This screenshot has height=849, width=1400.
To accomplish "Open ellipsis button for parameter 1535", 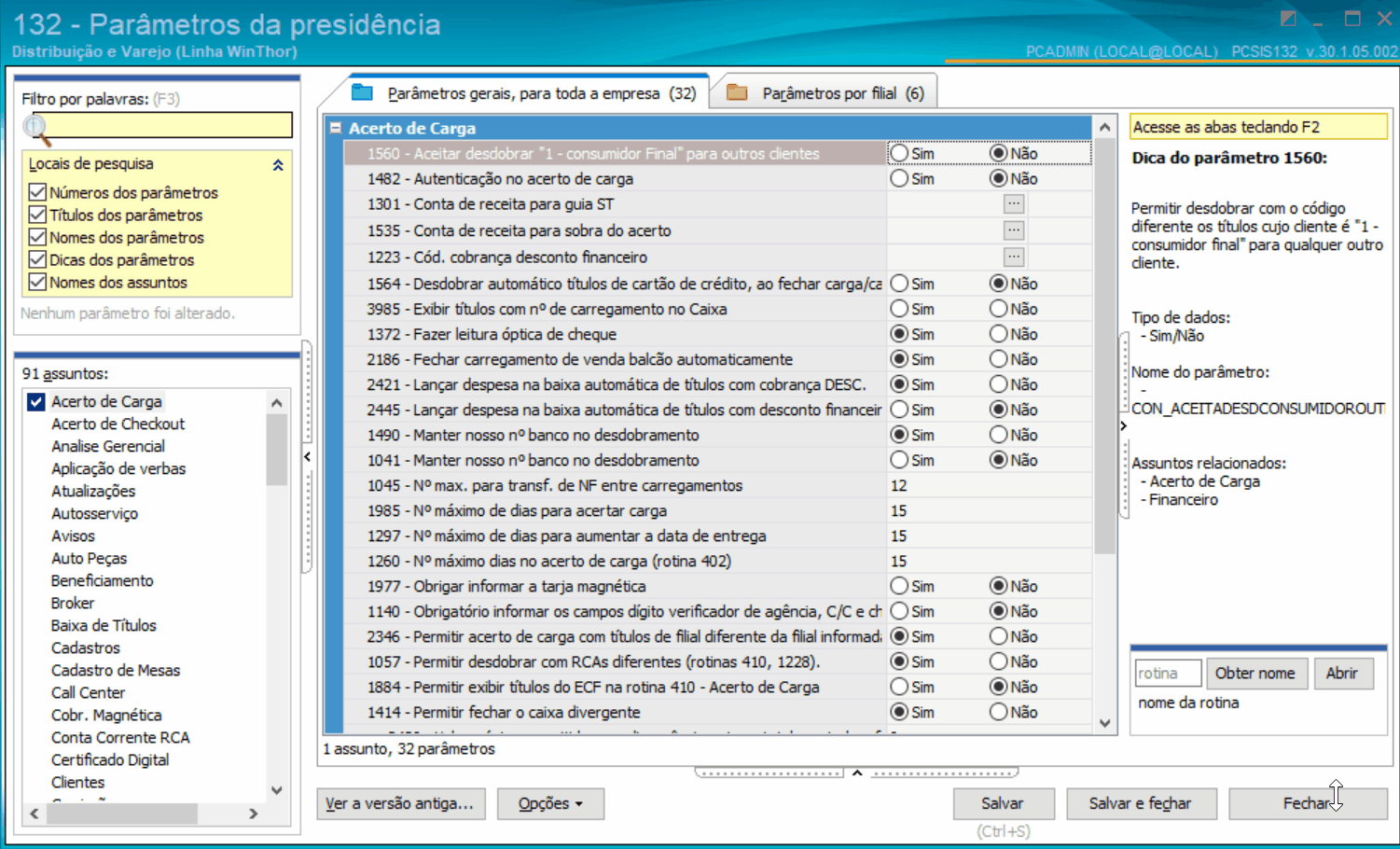I will pos(1014,230).
